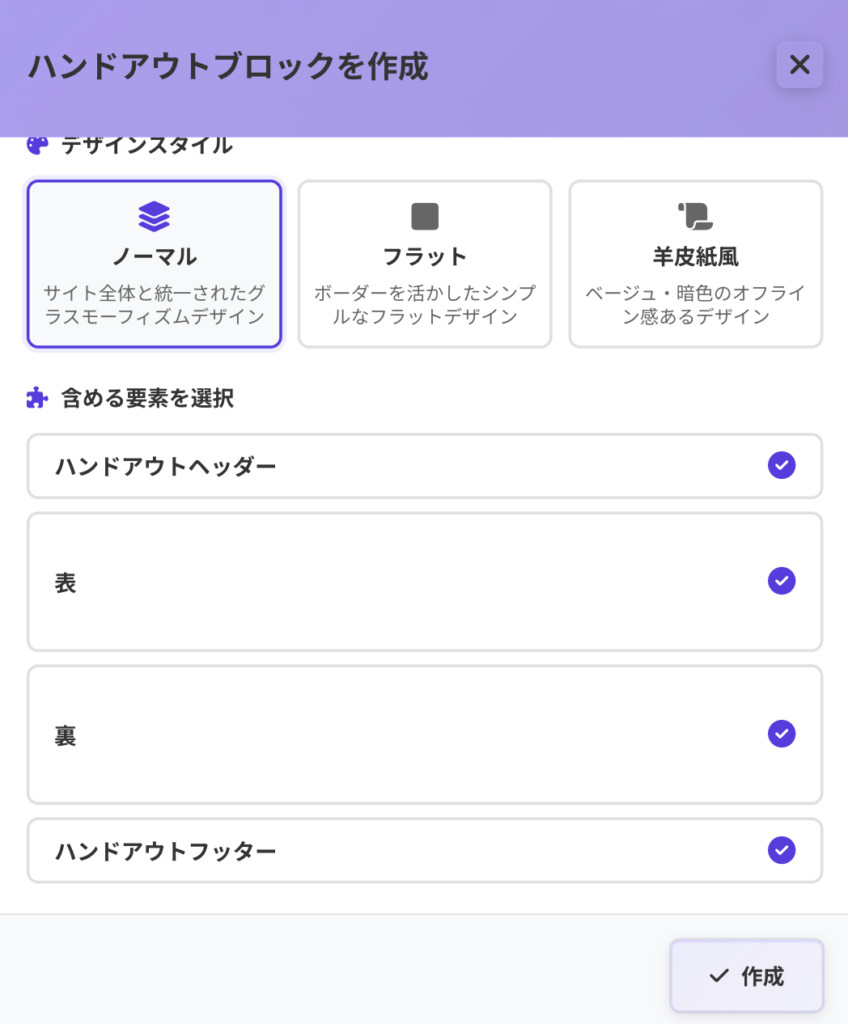848x1024 pixels.
Task: Uncheck the ハンドアウトヘッダー checkmark
Action: pos(781,465)
